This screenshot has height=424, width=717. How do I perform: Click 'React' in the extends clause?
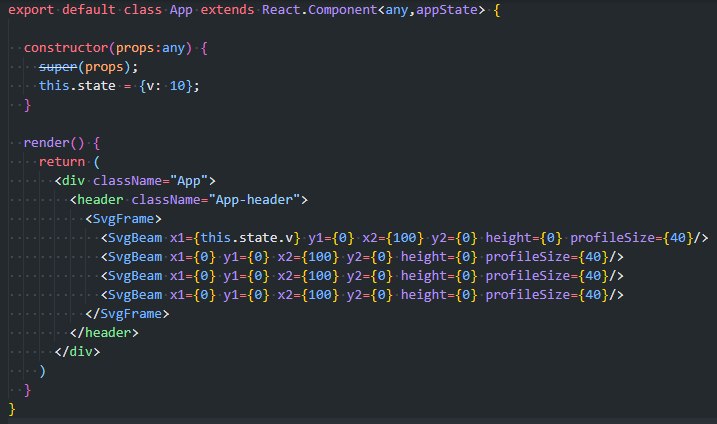pos(281,10)
